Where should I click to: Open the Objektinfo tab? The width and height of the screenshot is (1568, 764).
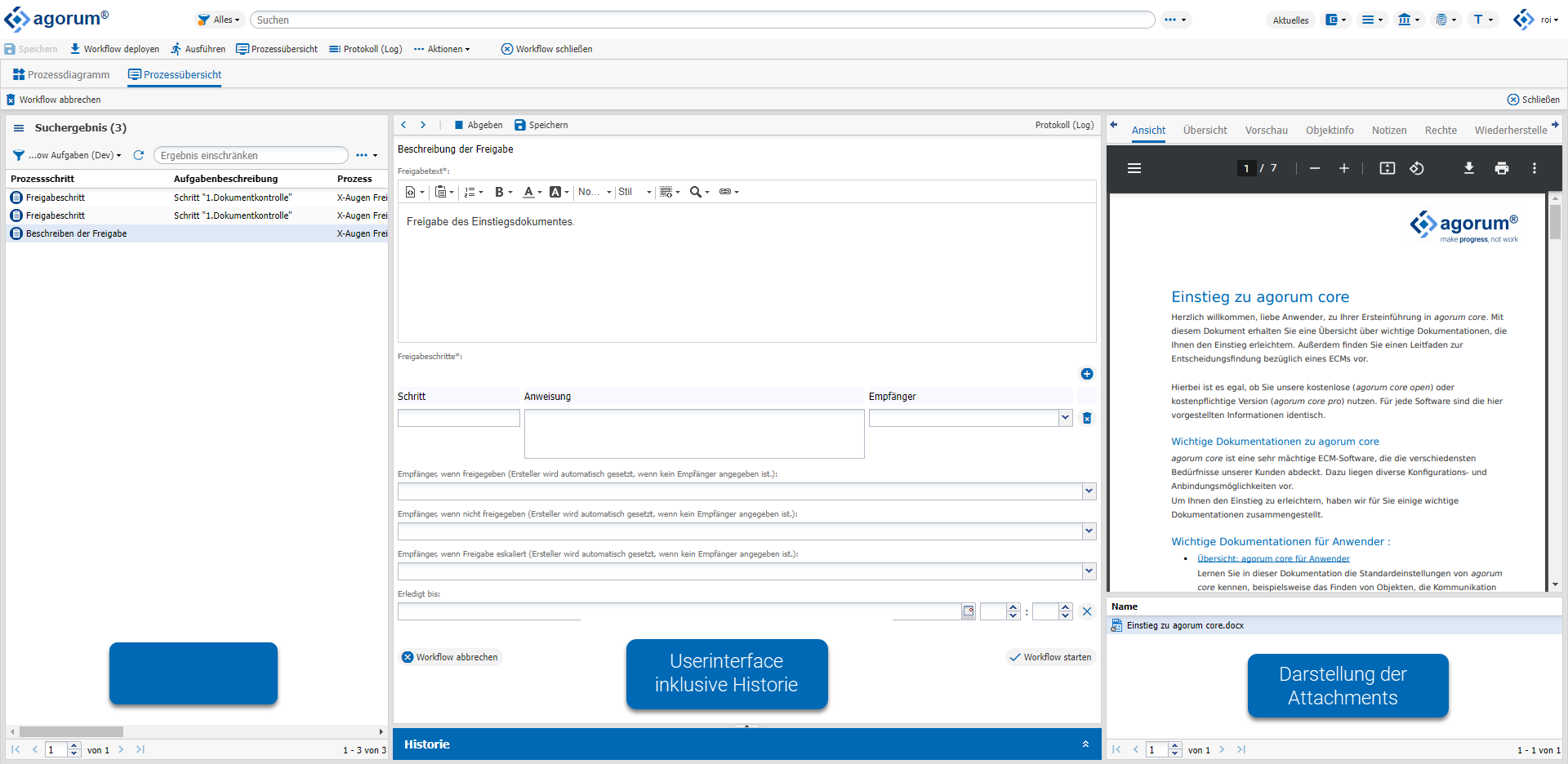click(x=1330, y=130)
